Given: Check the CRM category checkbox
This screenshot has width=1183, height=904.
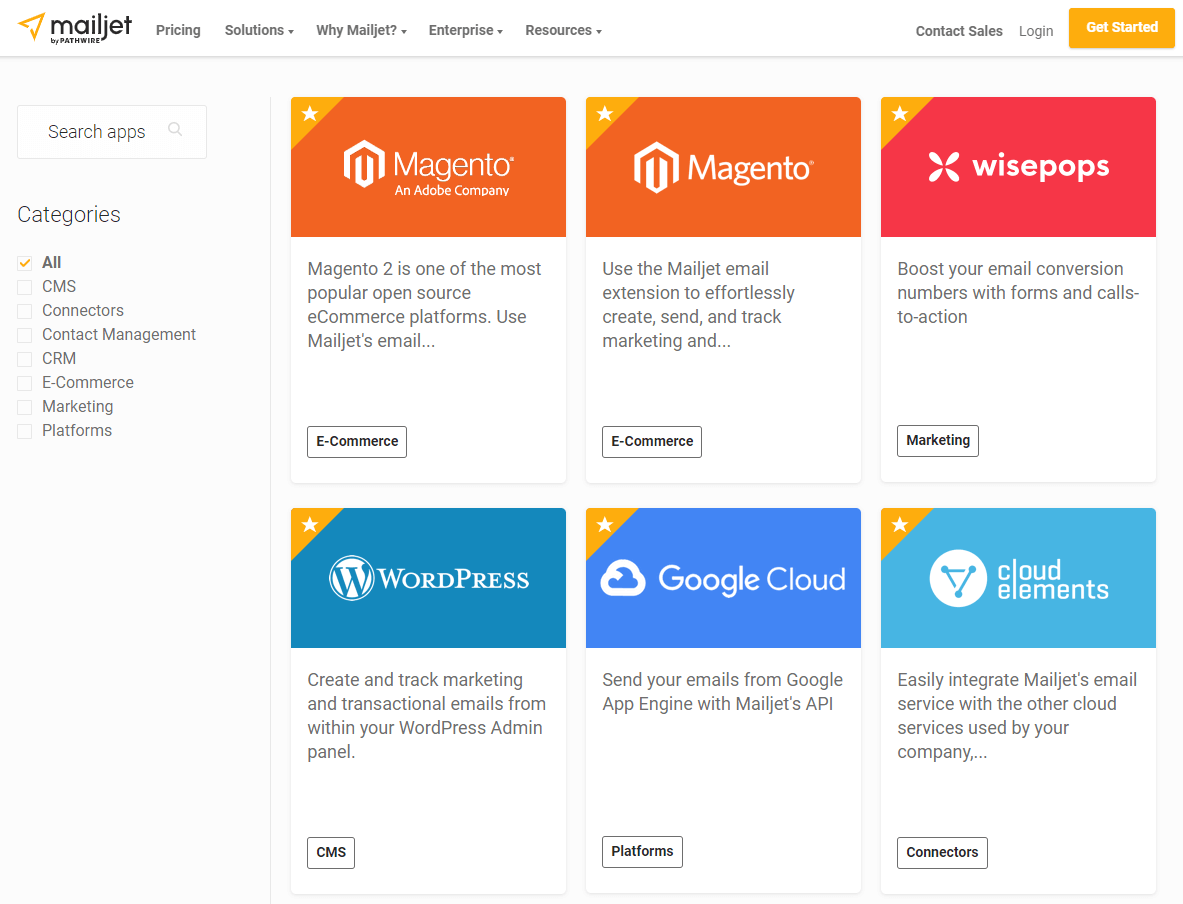Looking at the screenshot, I should point(25,359).
